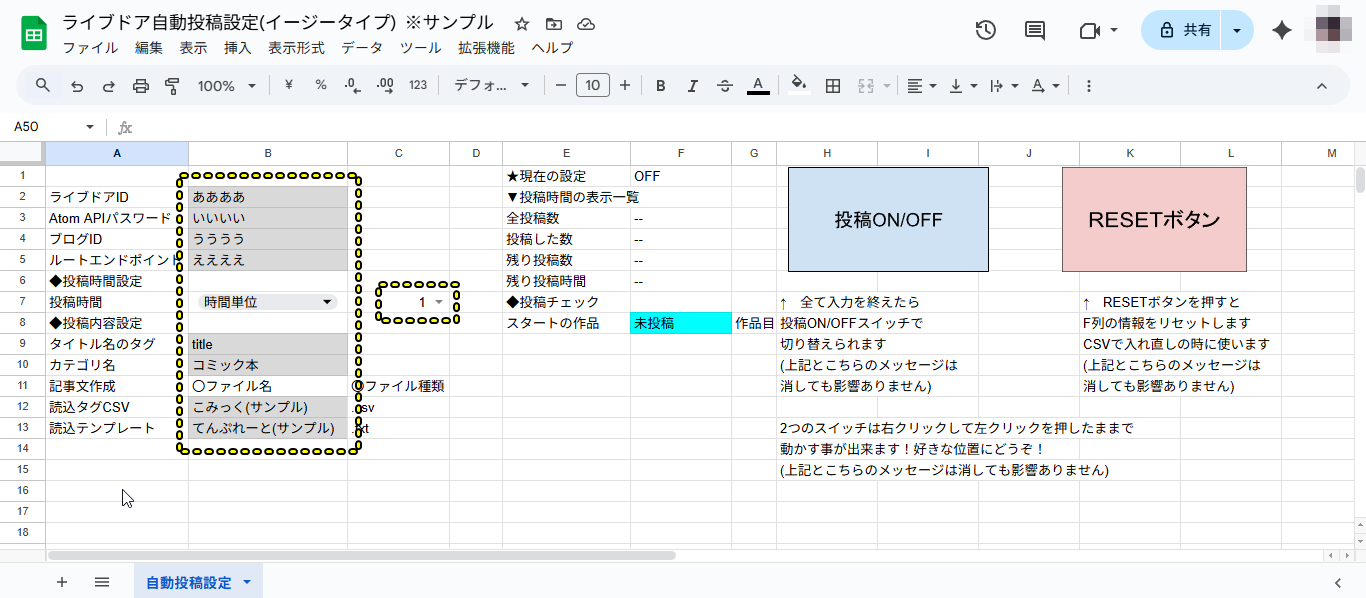
Task: Click the fill color paint icon
Action: [797, 86]
